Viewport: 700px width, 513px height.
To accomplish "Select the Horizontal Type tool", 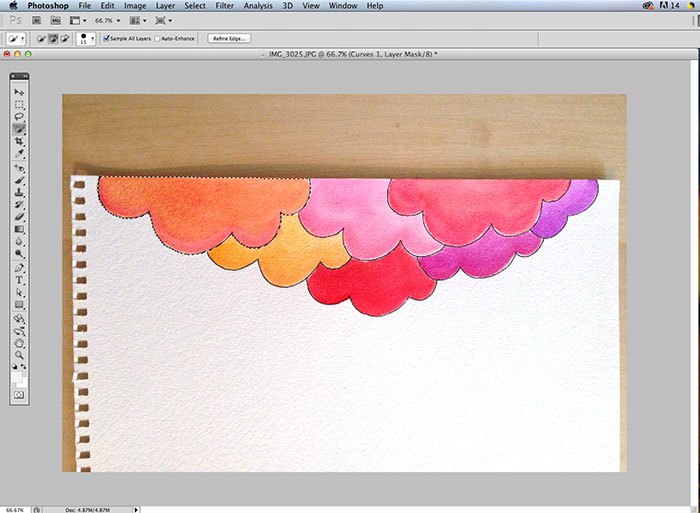I will (19, 280).
